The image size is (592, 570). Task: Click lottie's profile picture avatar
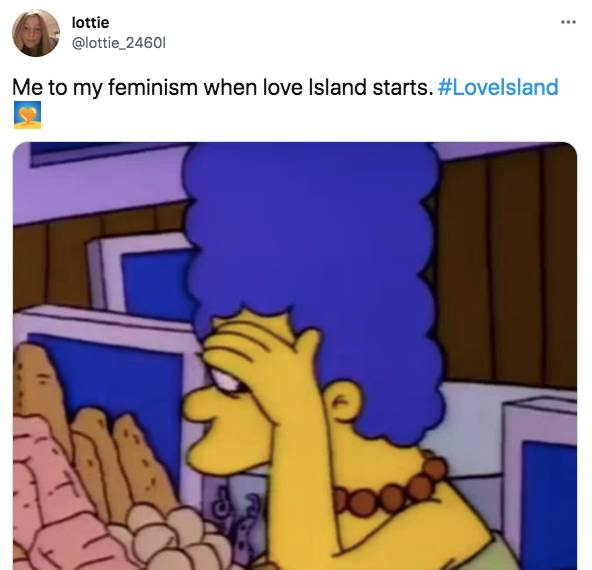(36, 33)
